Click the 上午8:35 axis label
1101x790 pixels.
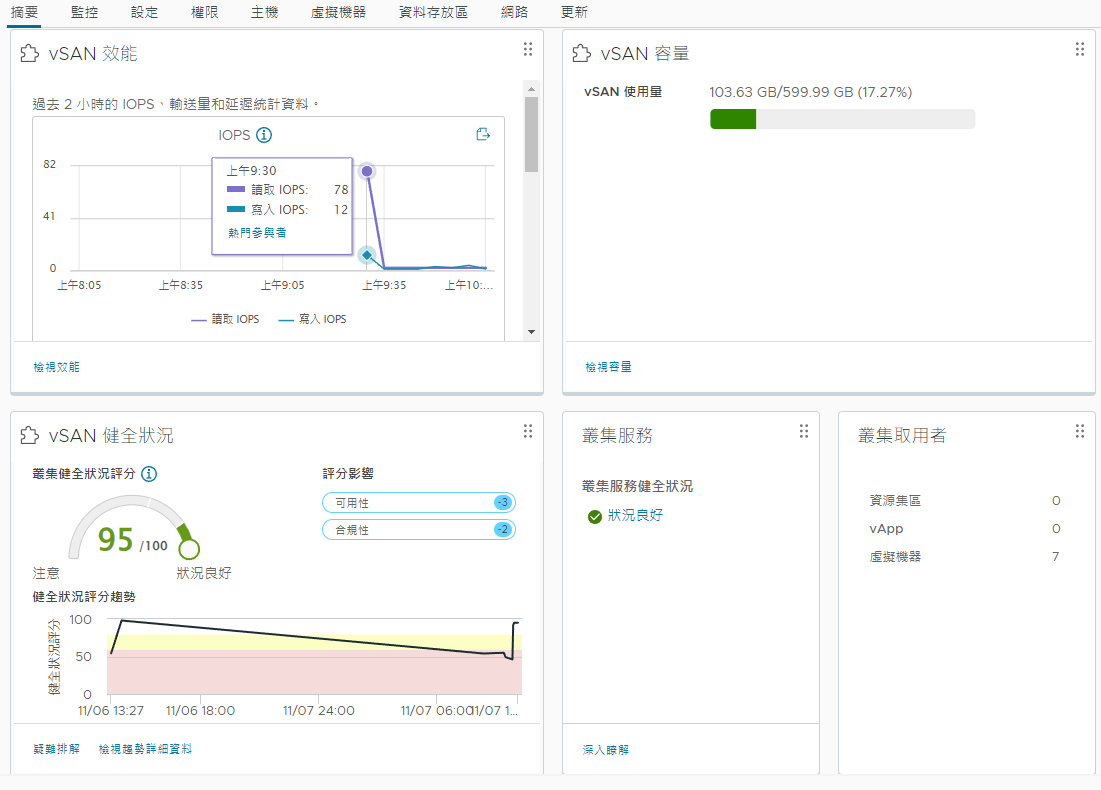[180, 285]
